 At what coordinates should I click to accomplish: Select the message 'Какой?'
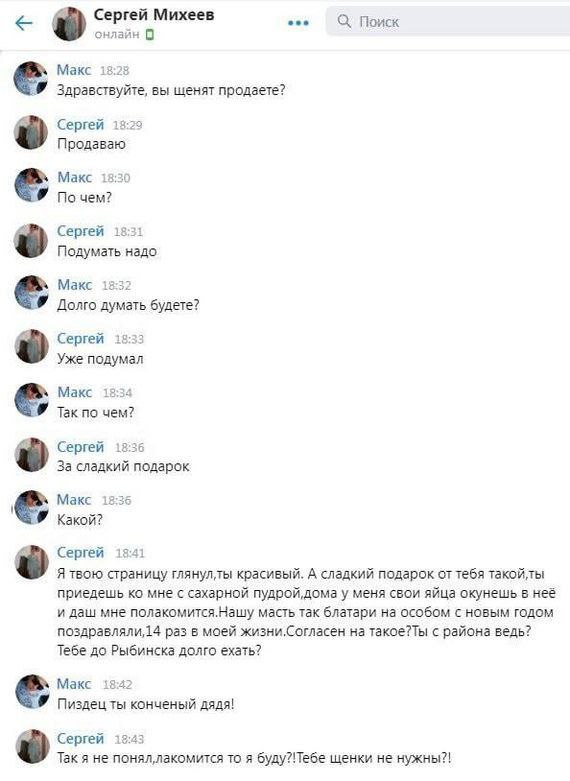pyautogui.click(x=80, y=520)
